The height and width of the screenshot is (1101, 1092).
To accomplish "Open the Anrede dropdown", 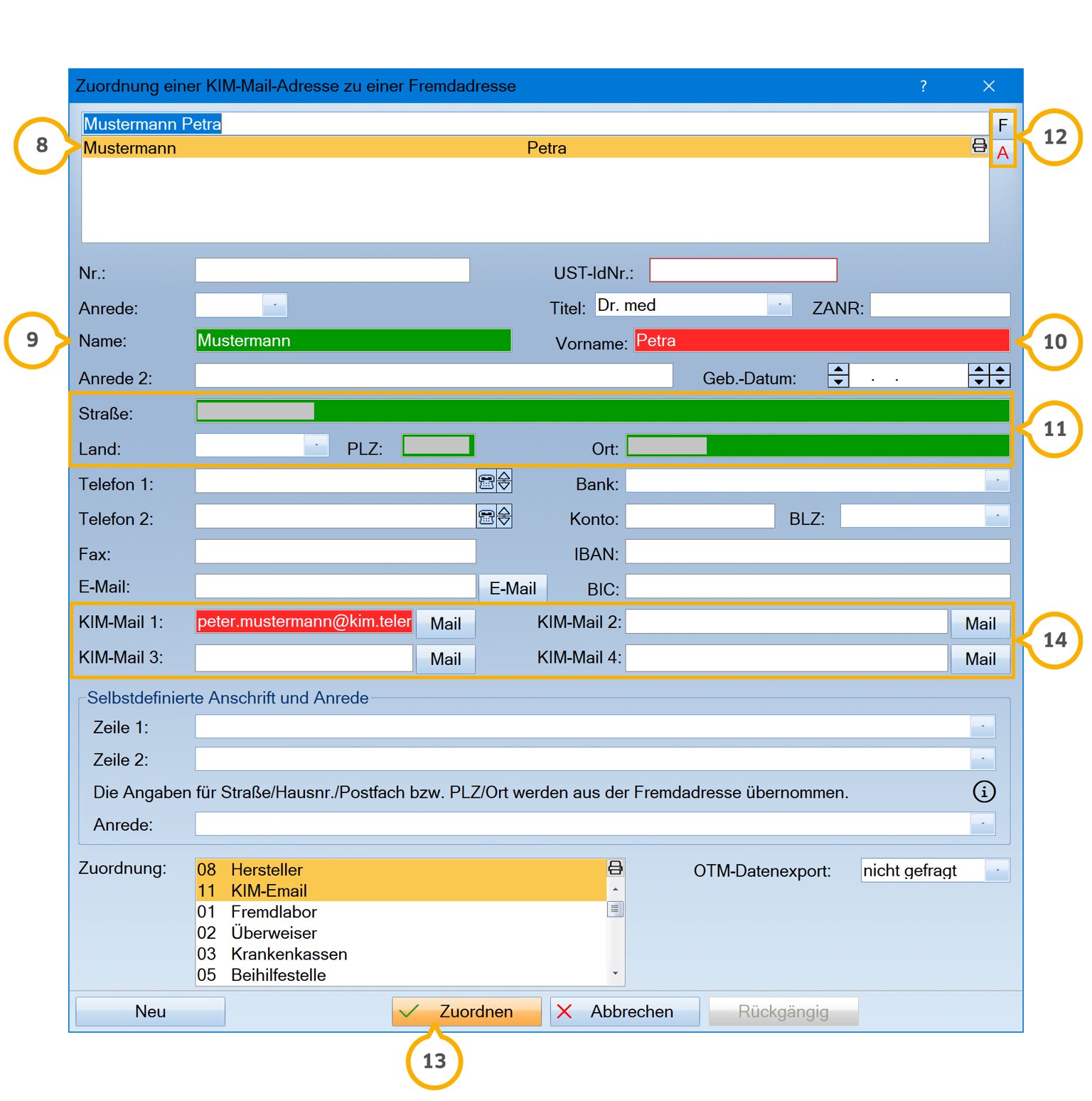I will (x=274, y=306).
